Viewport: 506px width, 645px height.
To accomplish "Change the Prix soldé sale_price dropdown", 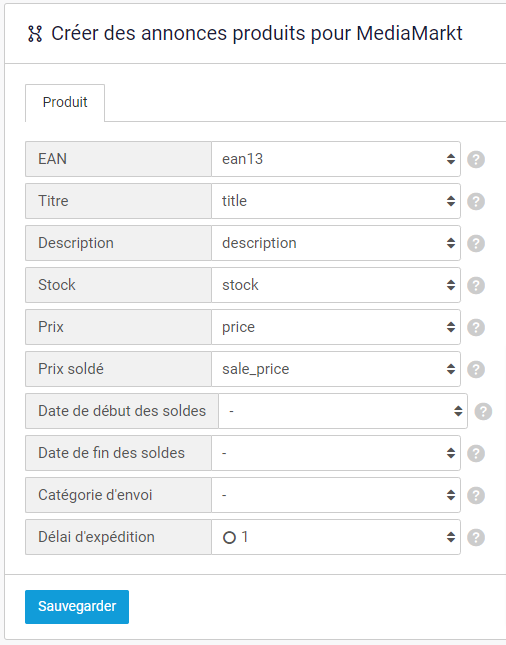I will click(336, 369).
